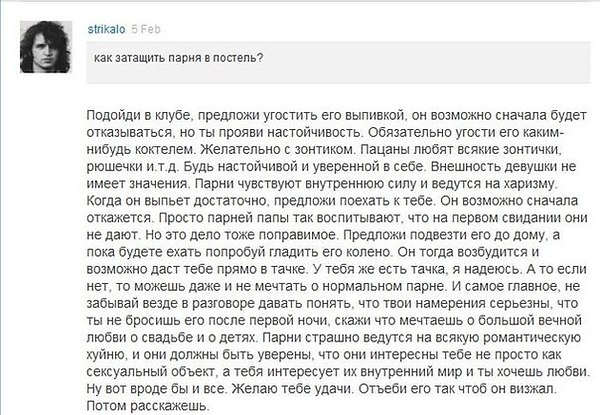The height and width of the screenshot is (415, 600).
Task: Click the phrase "Предложи подвезти его до дому"
Action: (x=443, y=235)
